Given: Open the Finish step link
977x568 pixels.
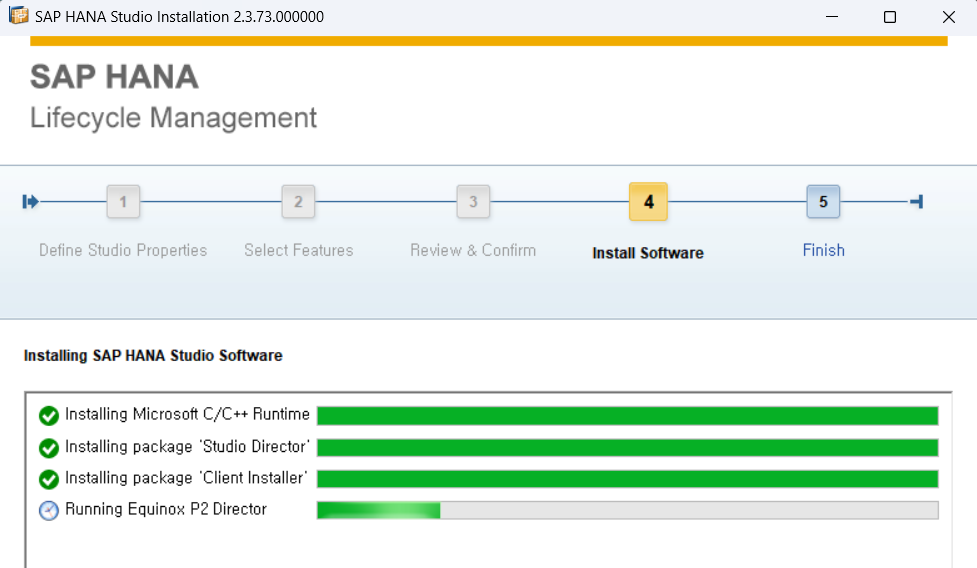Looking at the screenshot, I should pyautogui.click(x=824, y=250).
